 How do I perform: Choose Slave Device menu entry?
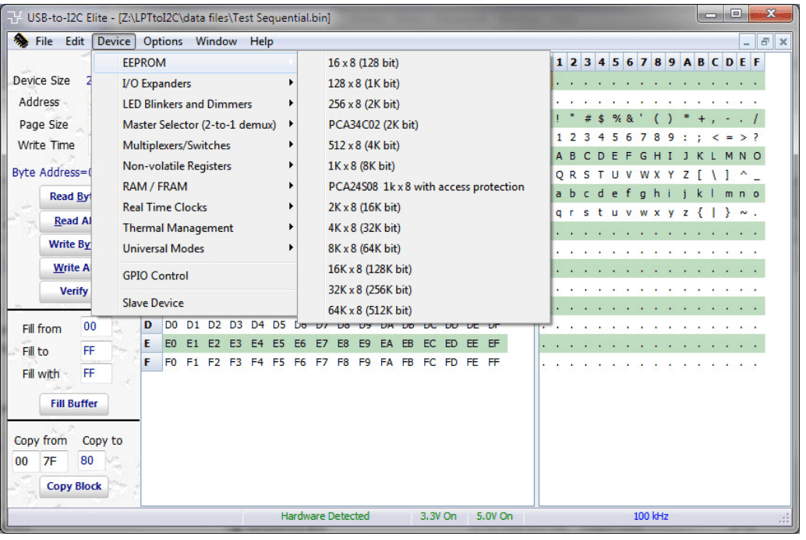click(x=153, y=303)
